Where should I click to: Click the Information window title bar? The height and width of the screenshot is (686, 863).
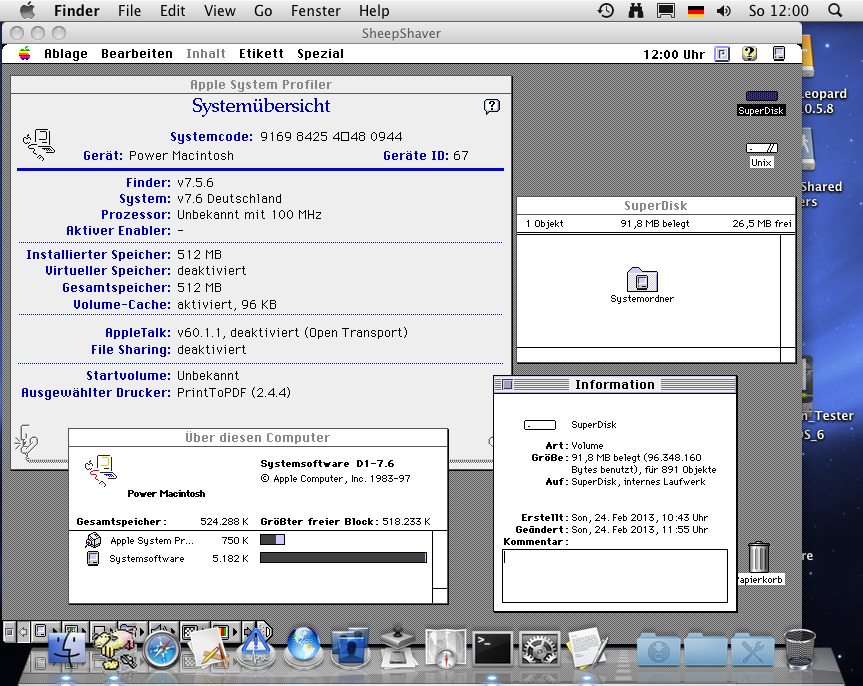pos(615,384)
